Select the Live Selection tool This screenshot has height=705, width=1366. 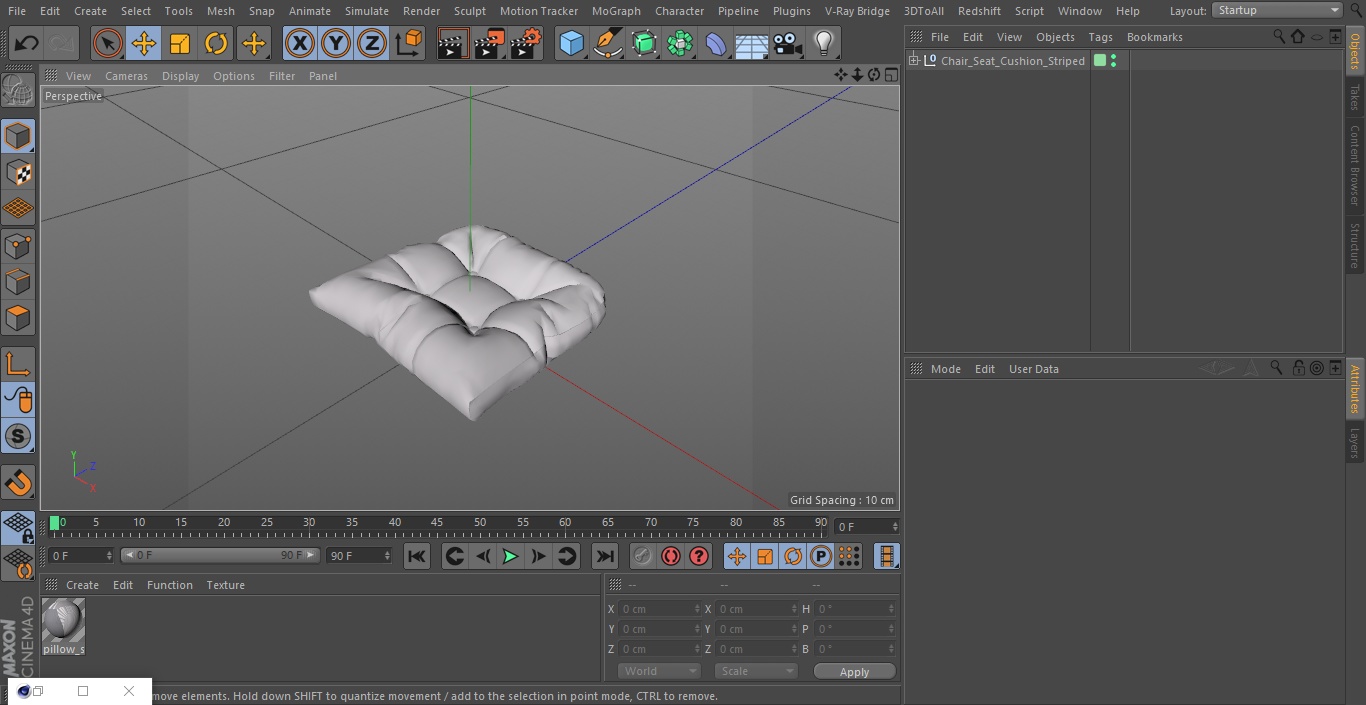point(107,43)
